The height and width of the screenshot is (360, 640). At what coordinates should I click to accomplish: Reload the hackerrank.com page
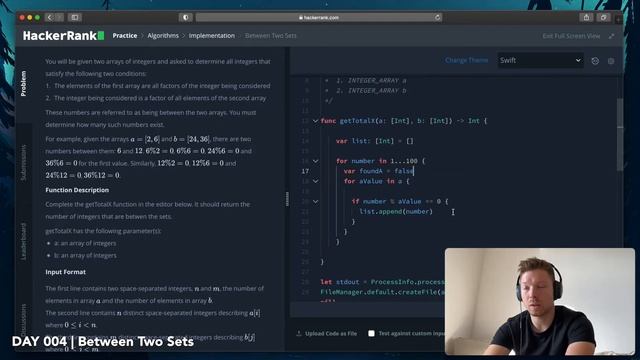click(x=437, y=18)
